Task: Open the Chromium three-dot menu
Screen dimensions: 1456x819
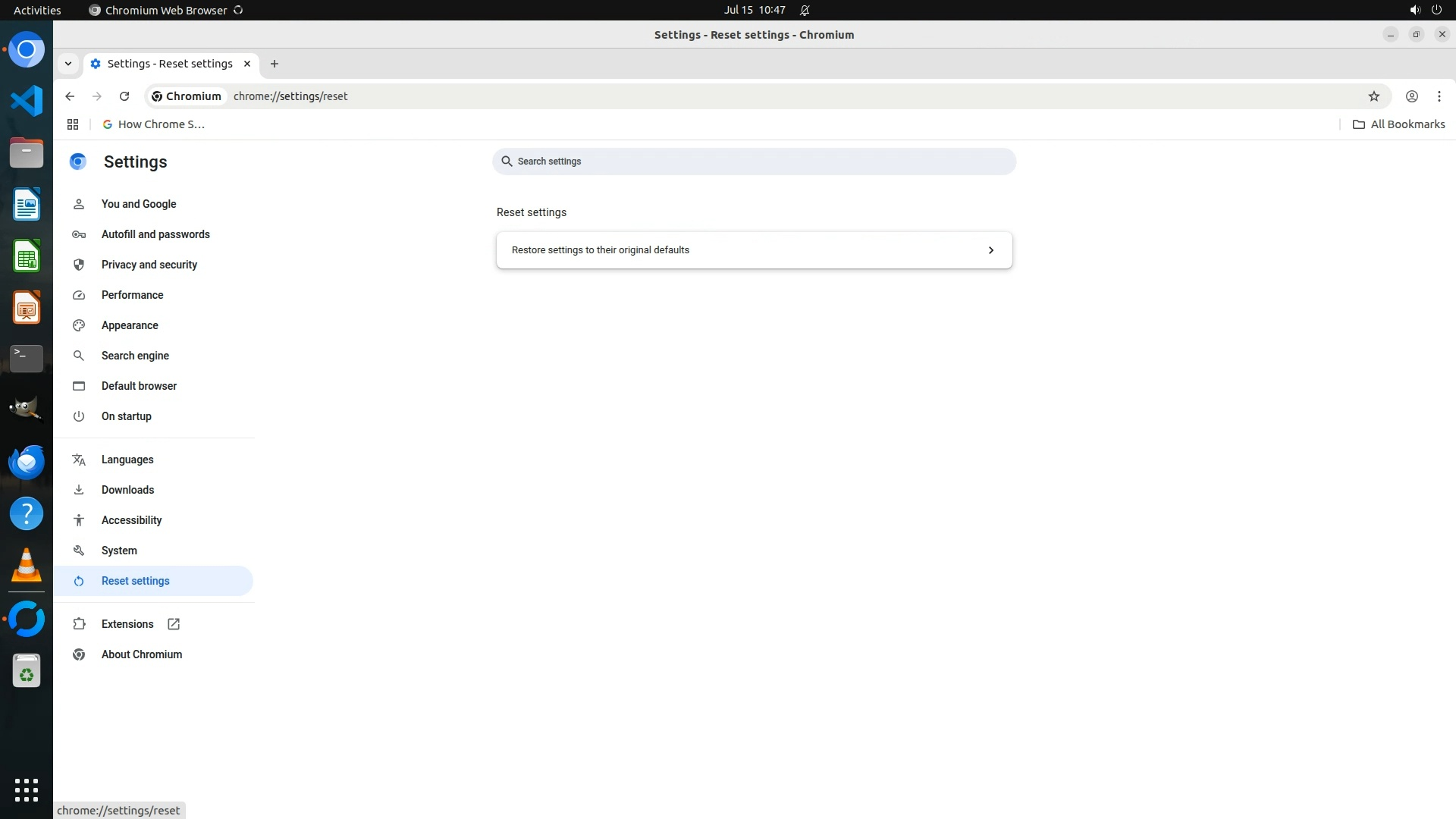Action: pyautogui.click(x=1439, y=96)
